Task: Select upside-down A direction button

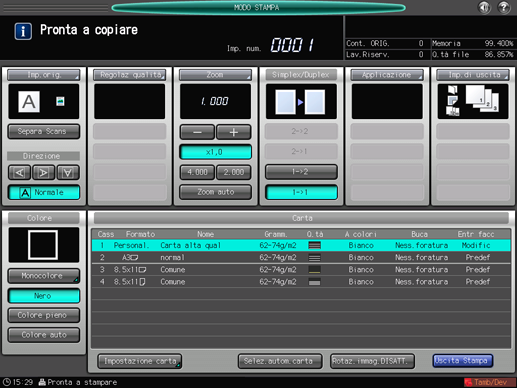Action: click(68, 172)
